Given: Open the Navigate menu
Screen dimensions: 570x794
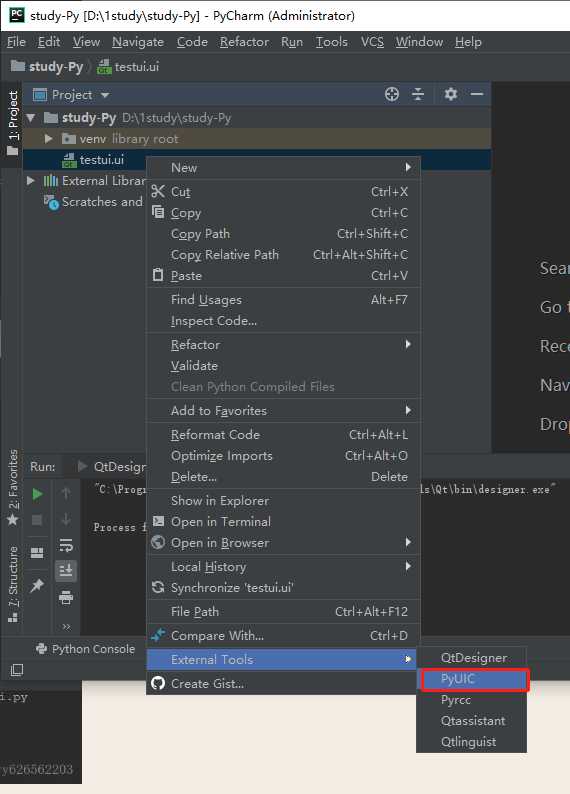Looking at the screenshot, I should coord(138,42).
